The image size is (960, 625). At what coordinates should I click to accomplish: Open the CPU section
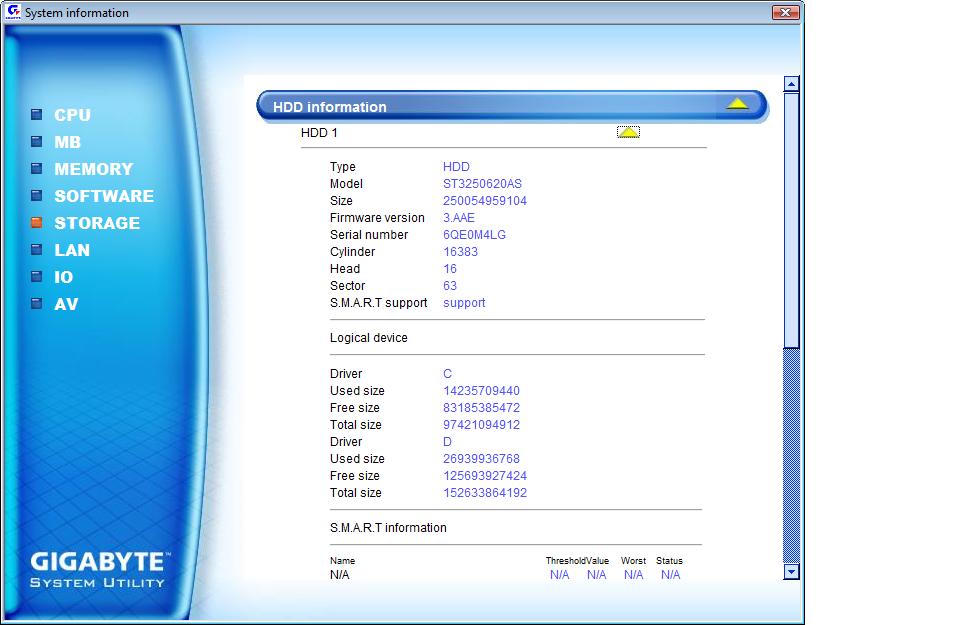pyautogui.click(x=72, y=115)
